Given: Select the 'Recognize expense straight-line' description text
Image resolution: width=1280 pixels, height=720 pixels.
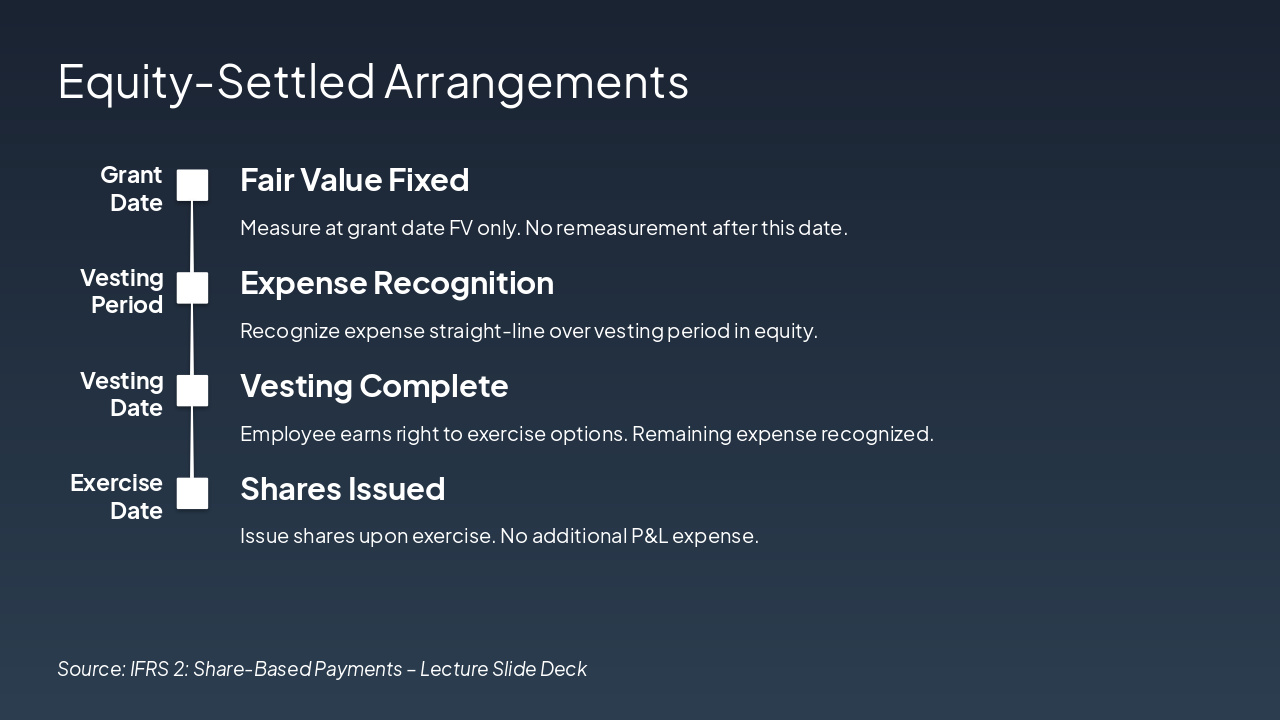Looking at the screenshot, I should [x=528, y=331].
